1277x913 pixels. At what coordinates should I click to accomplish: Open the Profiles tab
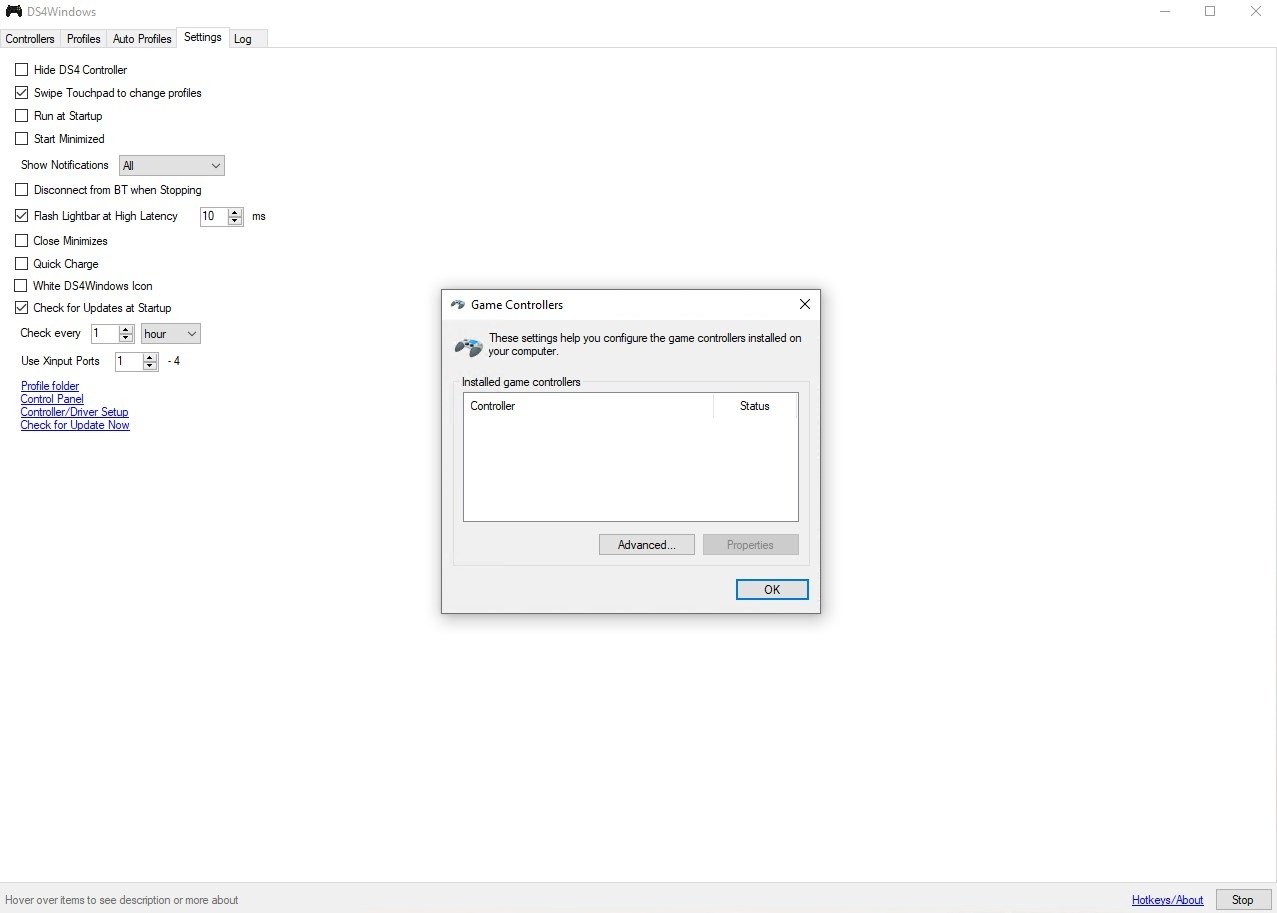pyautogui.click(x=84, y=39)
